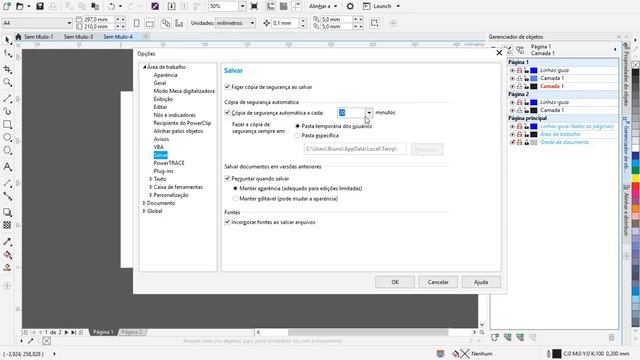This screenshot has height=360, width=640.
Task: Switch to 'Sem título-4' document tab
Action: [x=118, y=37]
